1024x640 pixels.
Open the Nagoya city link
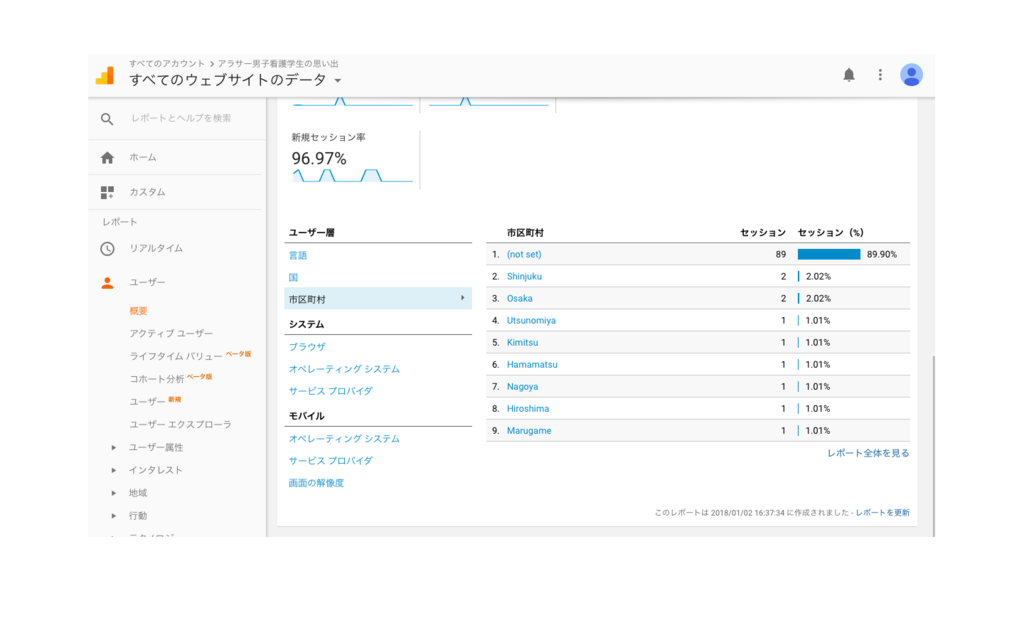(x=522, y=387)
